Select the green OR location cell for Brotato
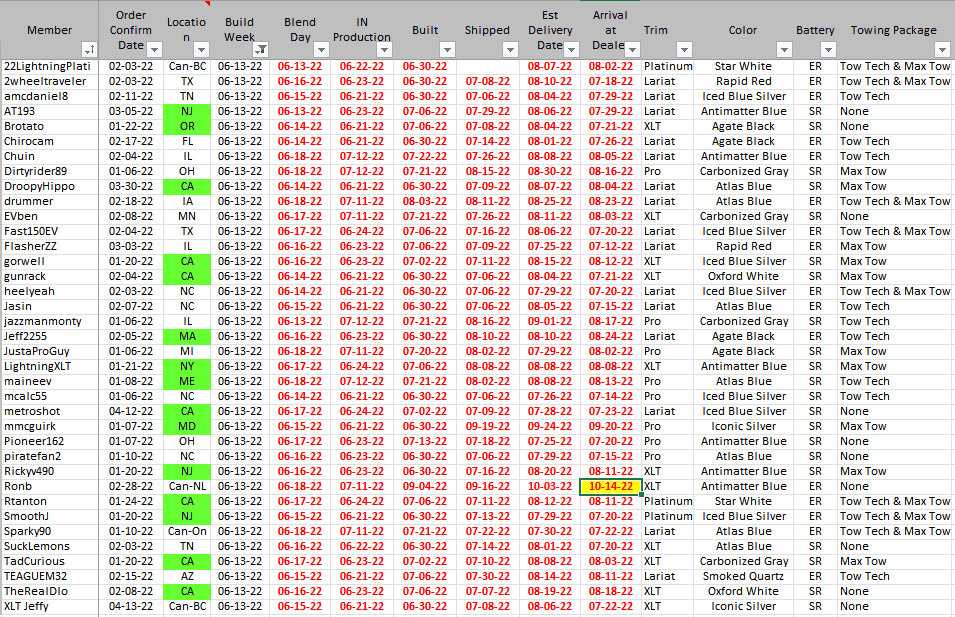The image size is (955, 617). [187, 126]
